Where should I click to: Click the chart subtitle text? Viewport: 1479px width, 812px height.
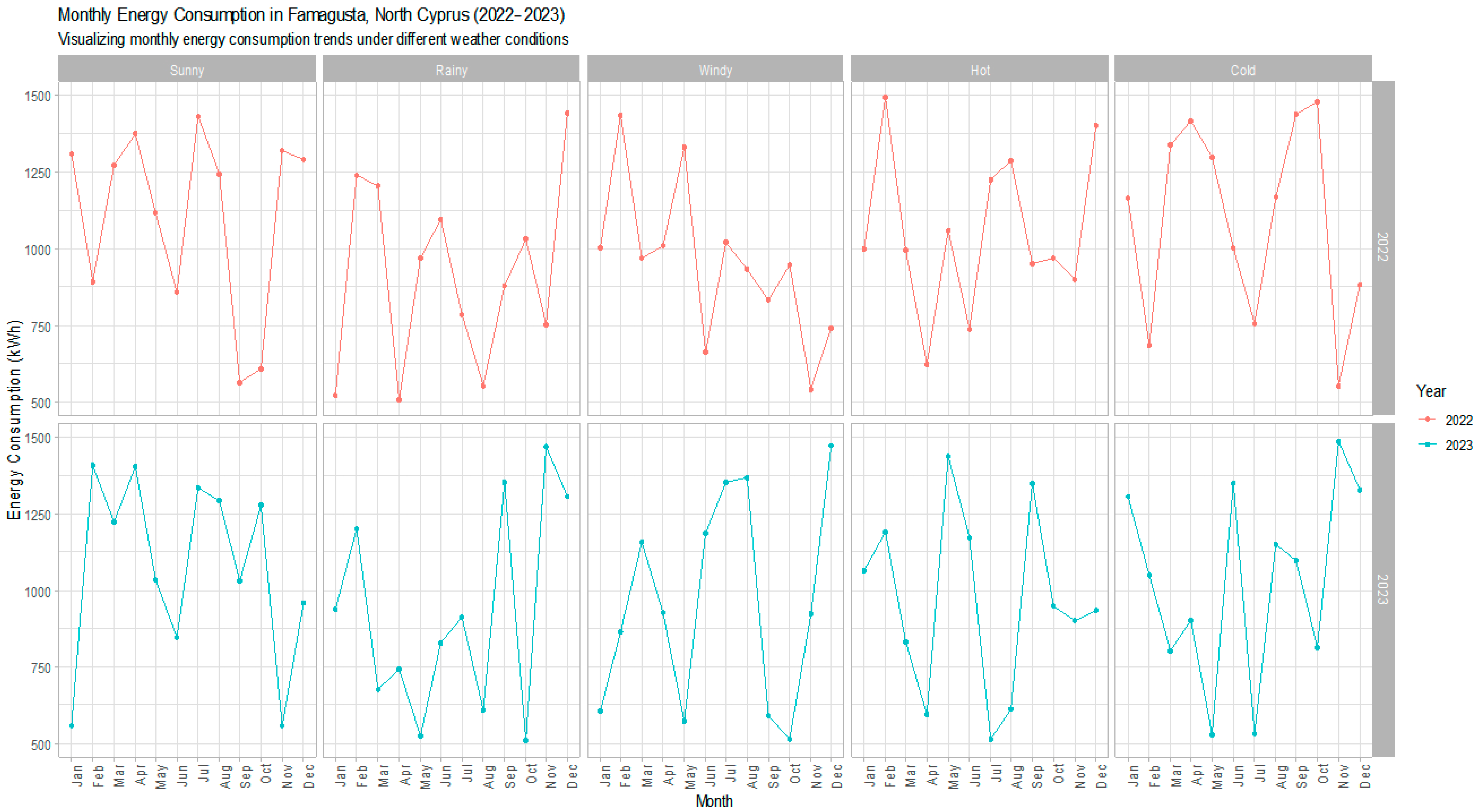pos(313,39)
